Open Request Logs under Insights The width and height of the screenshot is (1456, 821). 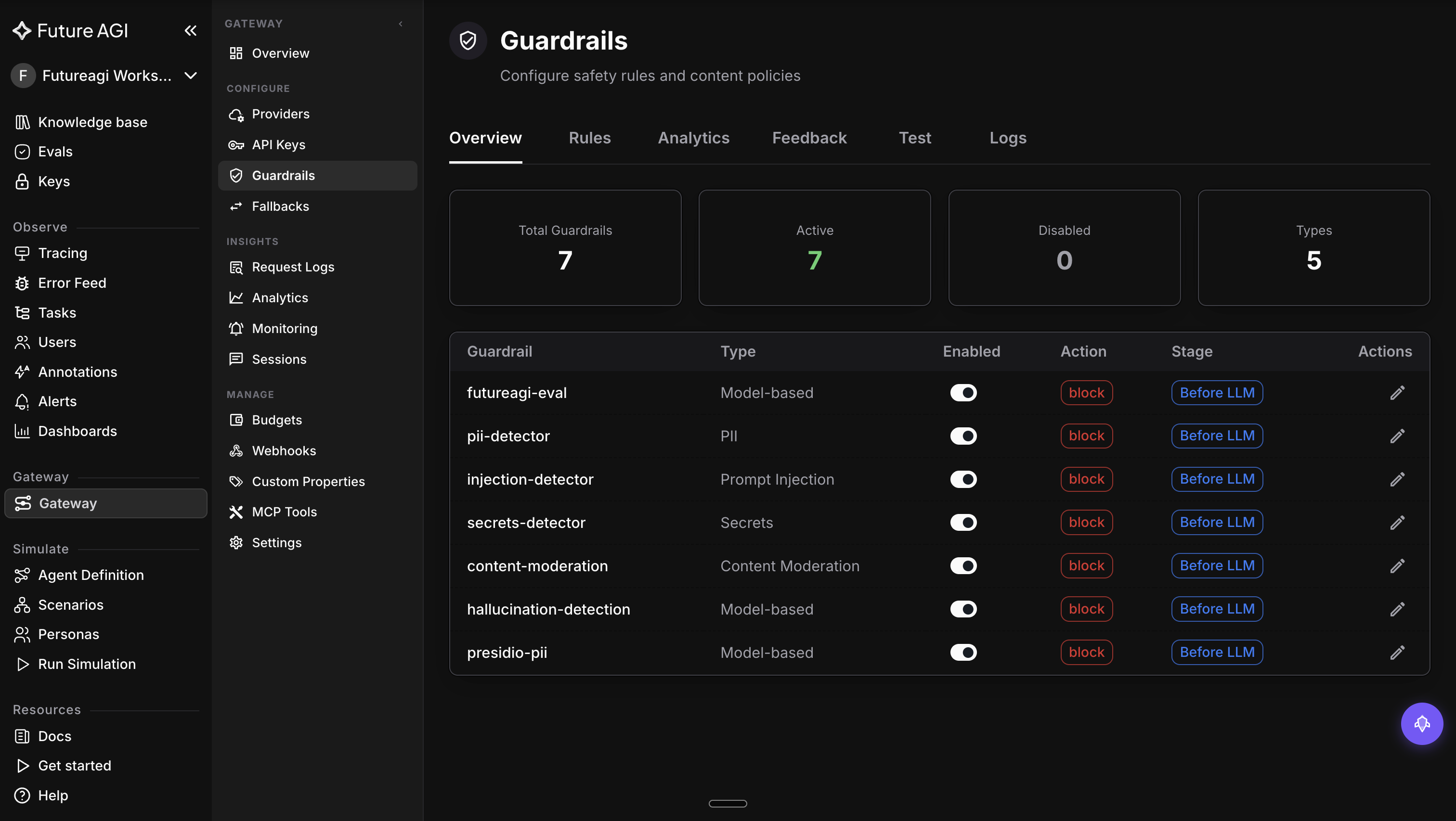318,267
